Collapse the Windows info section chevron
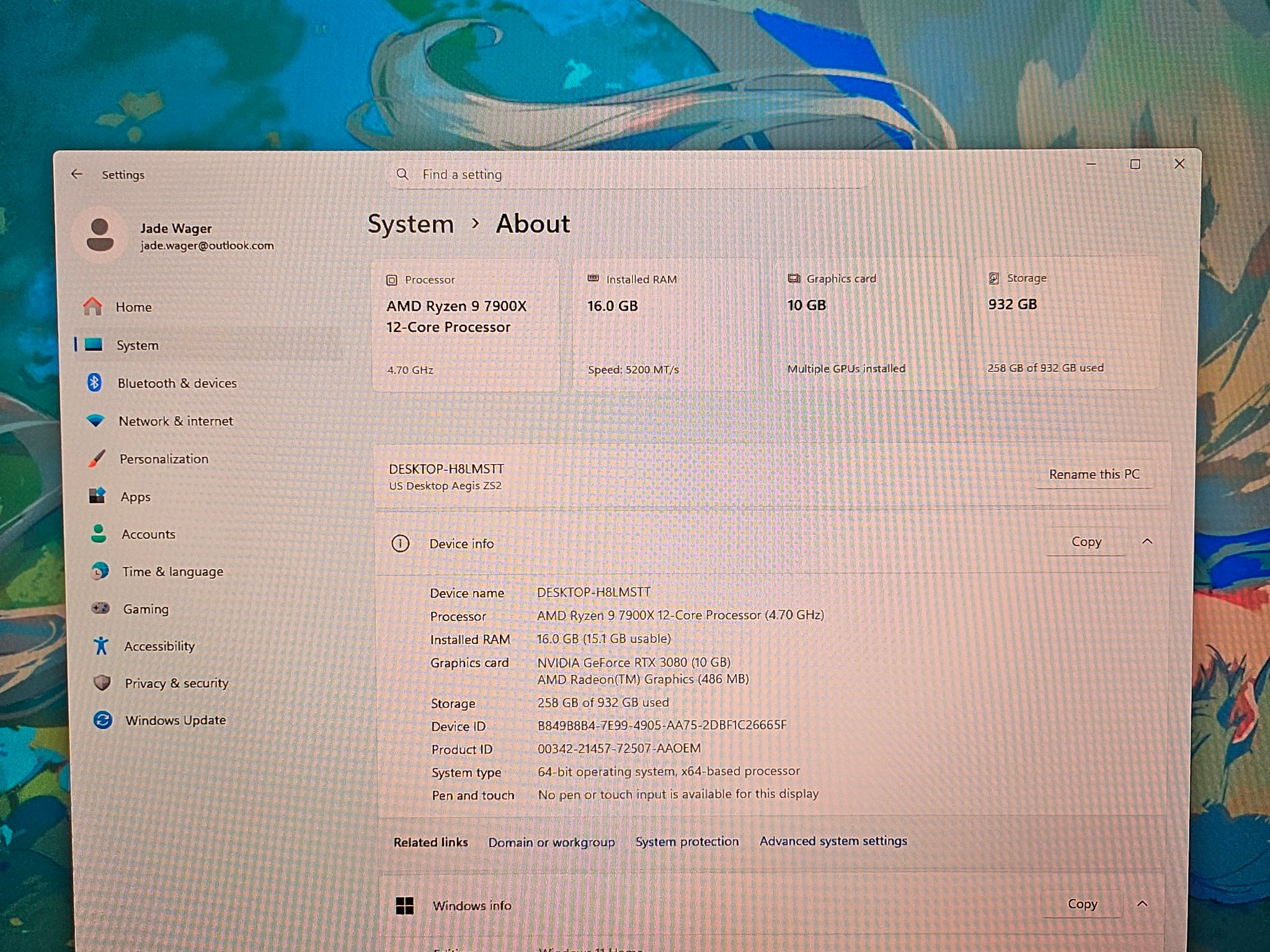 pos(1142,904)
